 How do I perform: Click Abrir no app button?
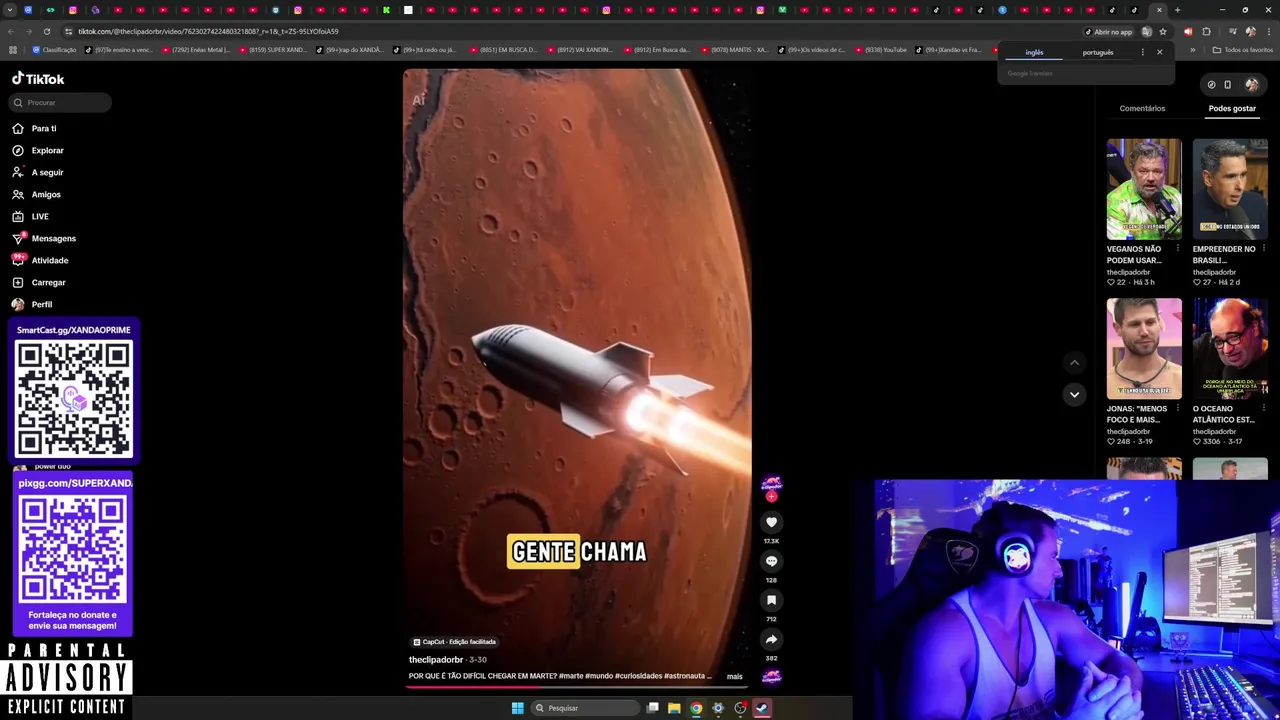point(1109,32)
